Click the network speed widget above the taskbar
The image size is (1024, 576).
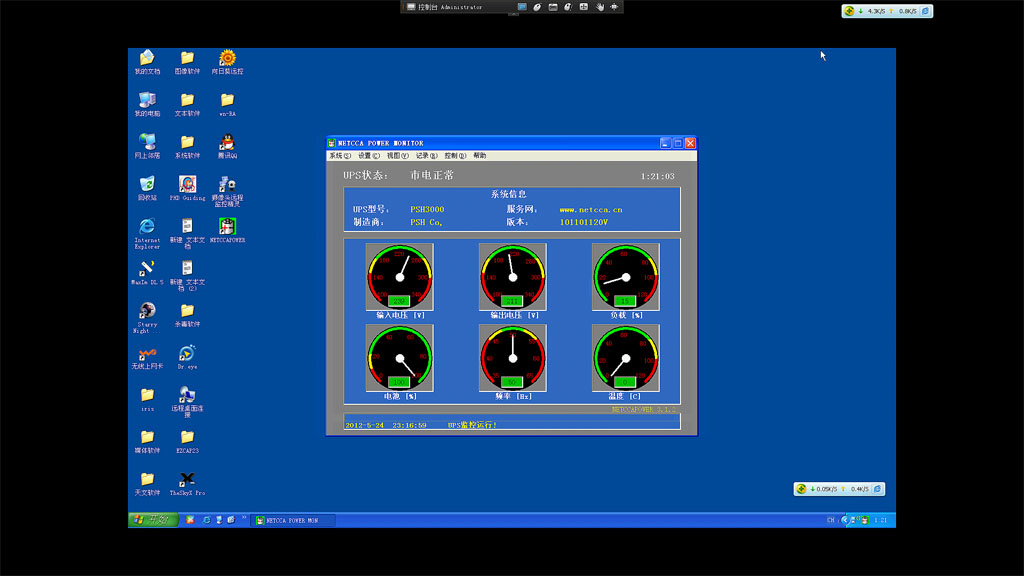coord(840,489)
